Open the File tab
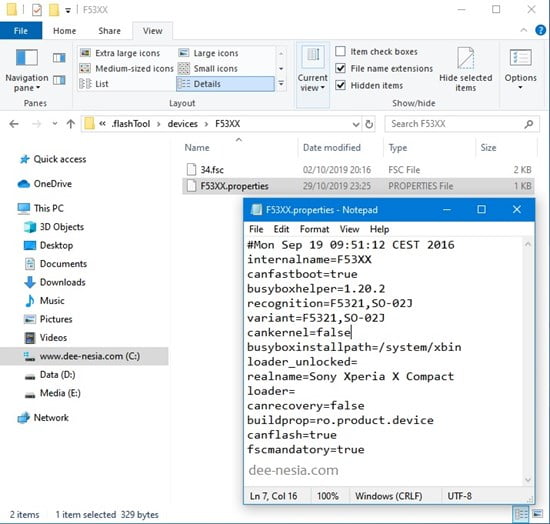Viewport: 550px width, 524px height. click(x=21, y=31)
